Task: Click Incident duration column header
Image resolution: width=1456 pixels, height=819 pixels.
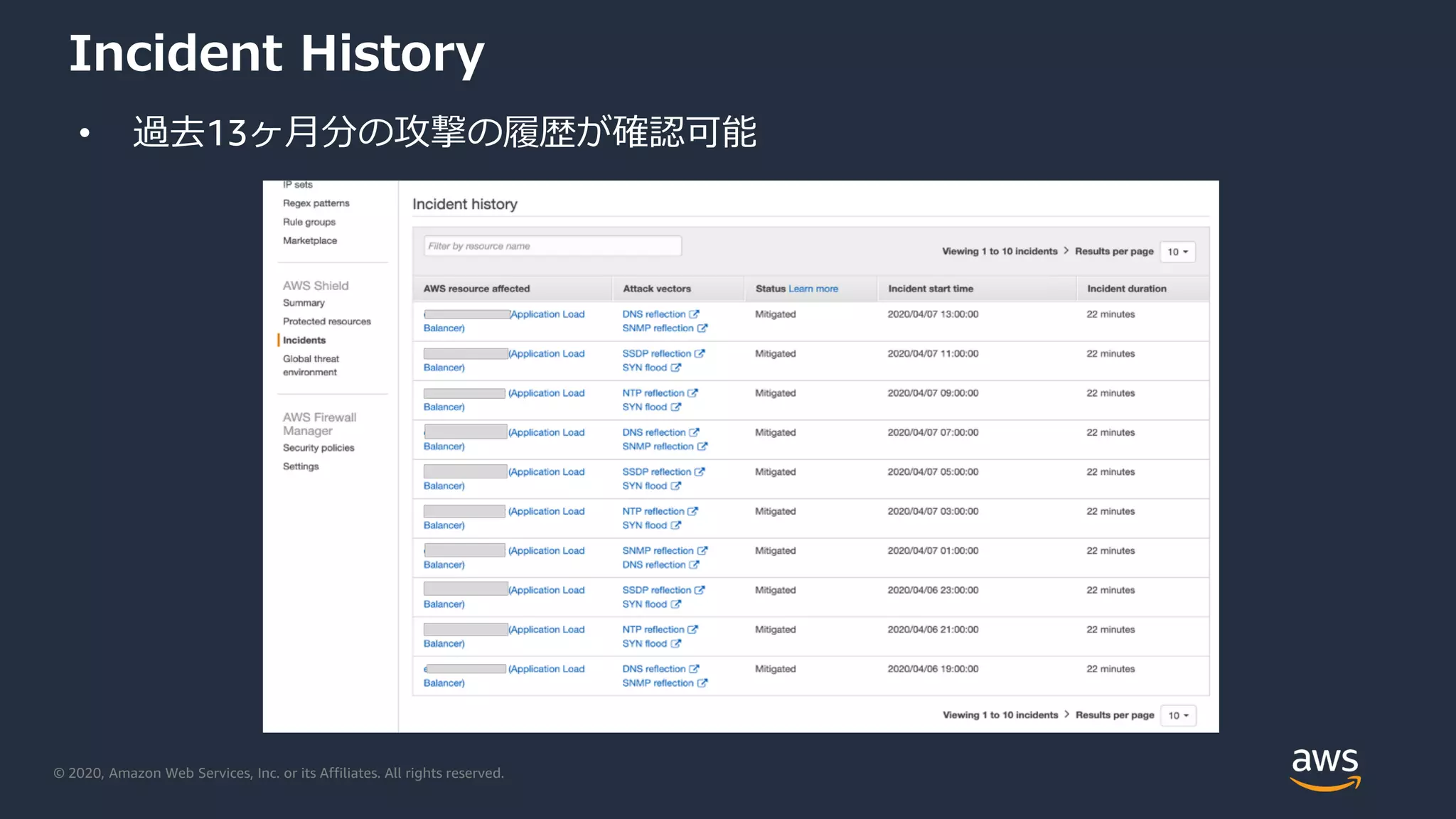Action: pos(1127,289)
